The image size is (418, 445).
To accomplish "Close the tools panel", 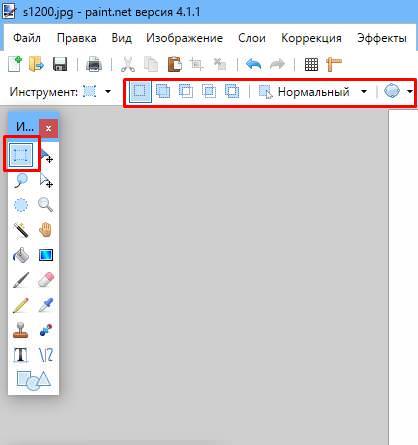I will pos(49,128).
